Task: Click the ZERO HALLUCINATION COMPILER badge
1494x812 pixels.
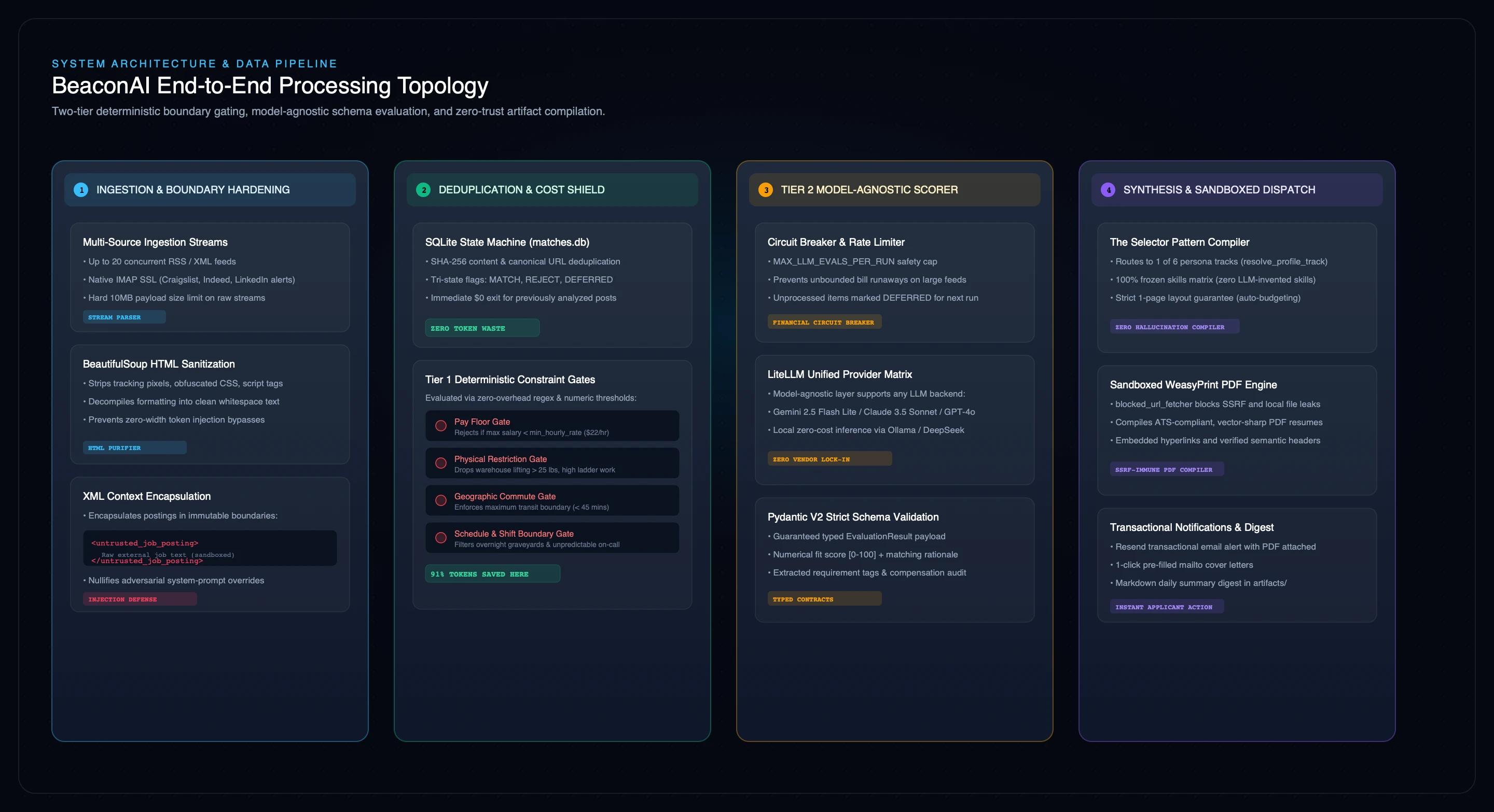Action: pyautogui.click(x=1174, y=327)
